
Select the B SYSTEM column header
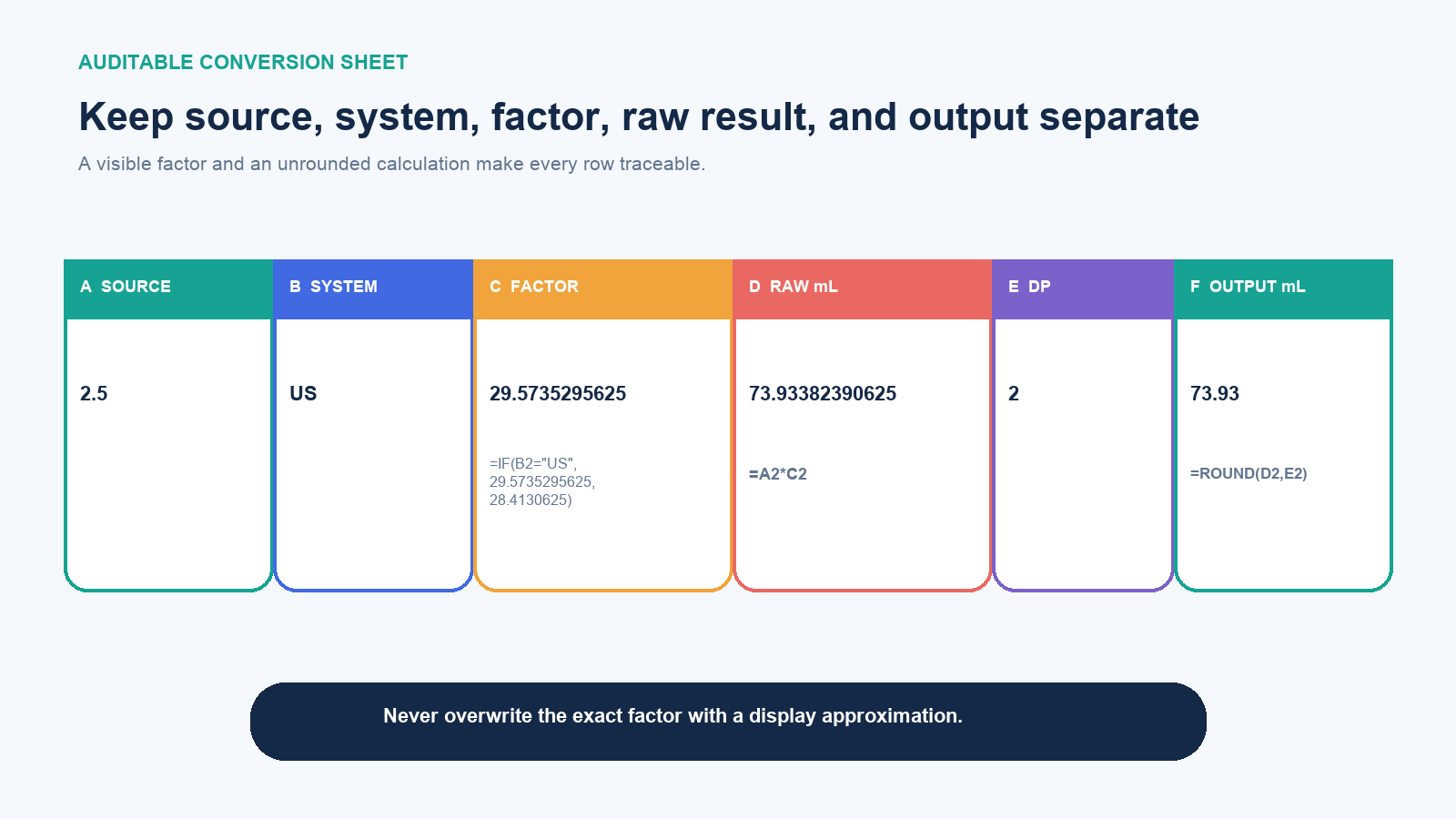click(x=373, y=288)
